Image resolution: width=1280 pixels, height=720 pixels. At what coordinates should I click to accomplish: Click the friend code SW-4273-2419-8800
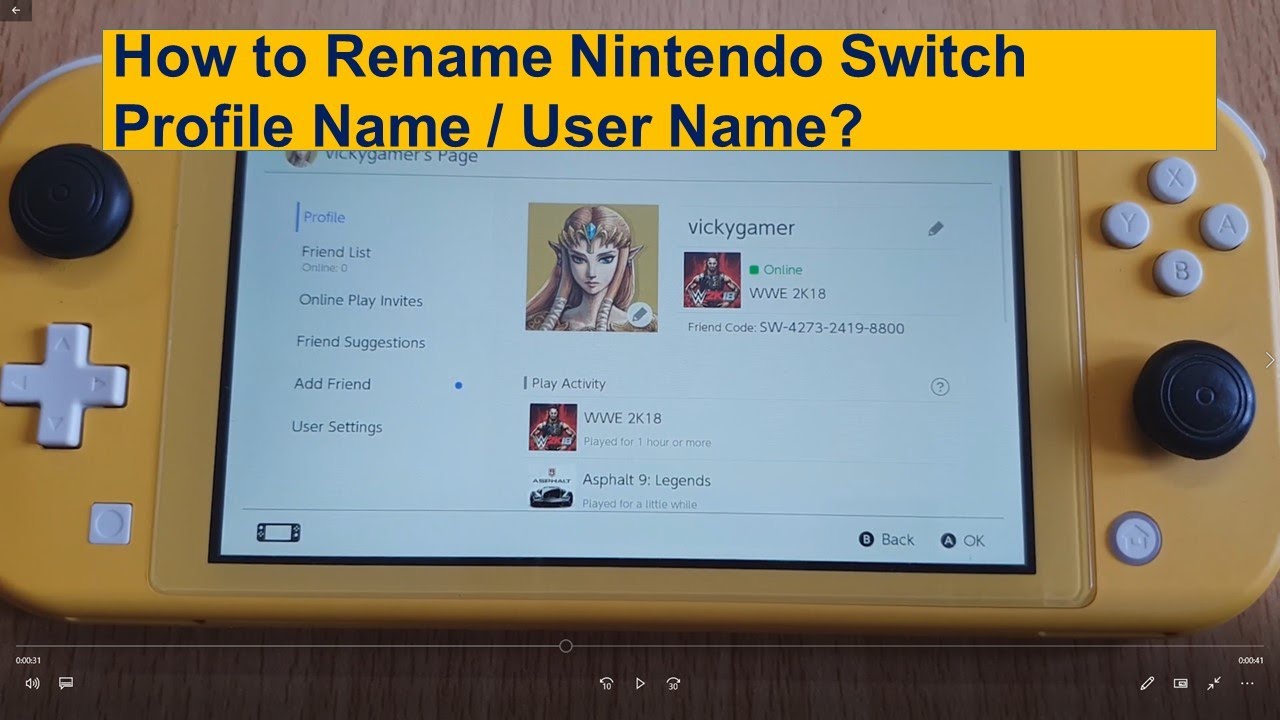(831, 328)
